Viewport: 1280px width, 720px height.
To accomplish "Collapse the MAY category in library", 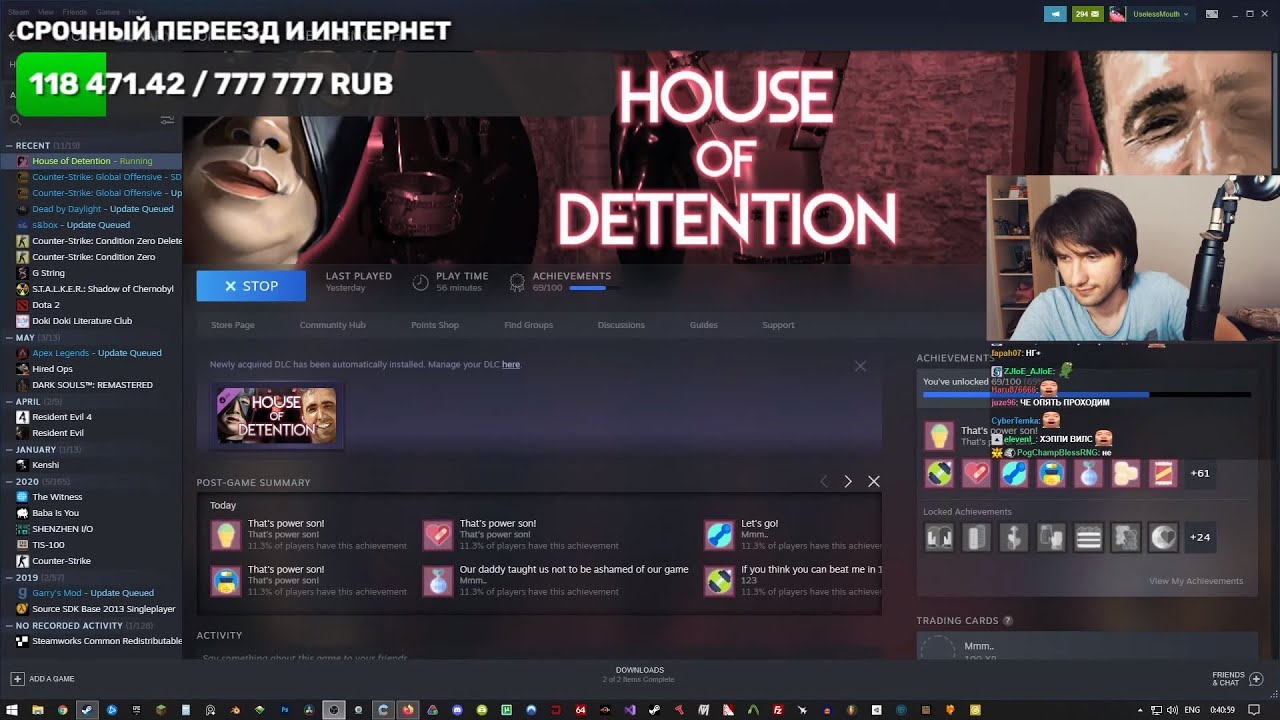I will [9, 337].
